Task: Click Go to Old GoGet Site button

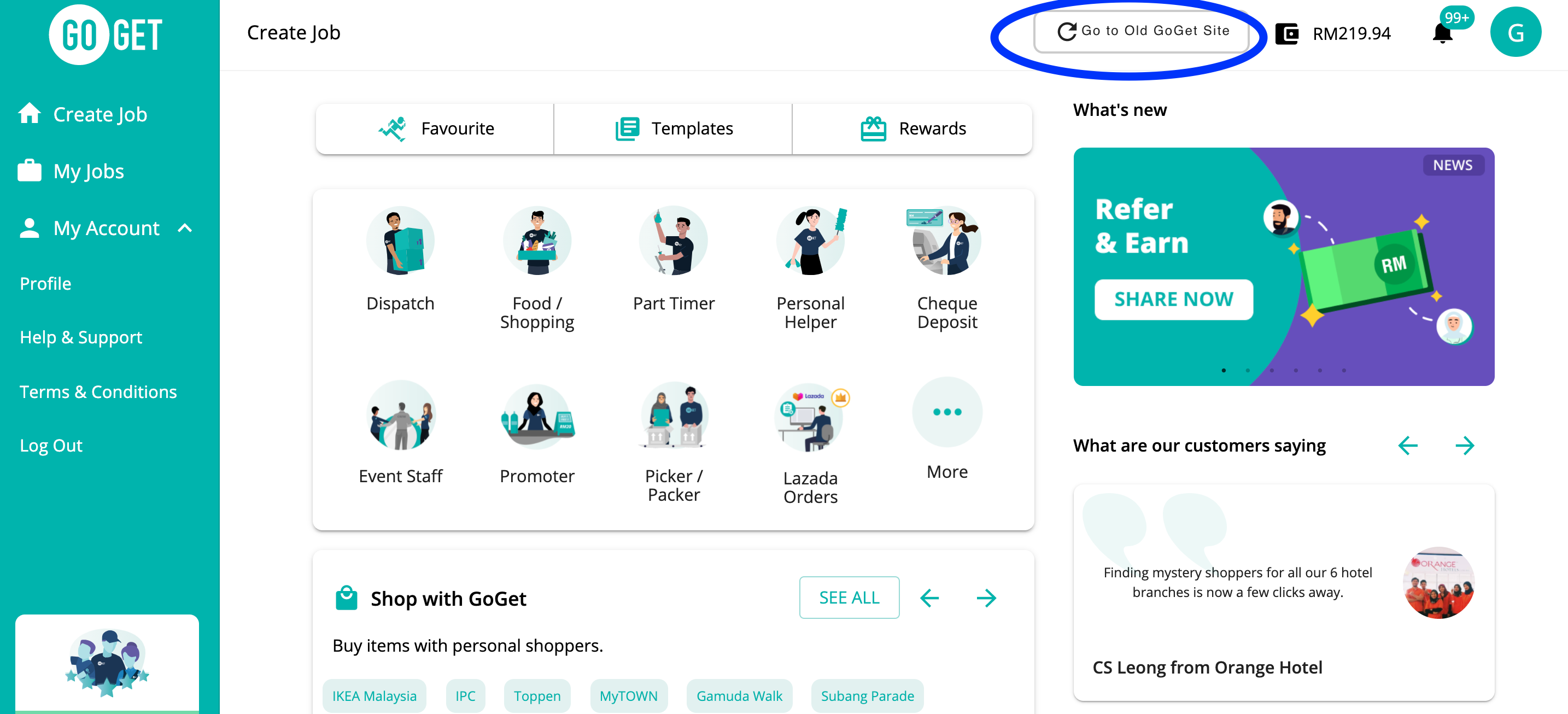Action: click(x=1143, y=31)
